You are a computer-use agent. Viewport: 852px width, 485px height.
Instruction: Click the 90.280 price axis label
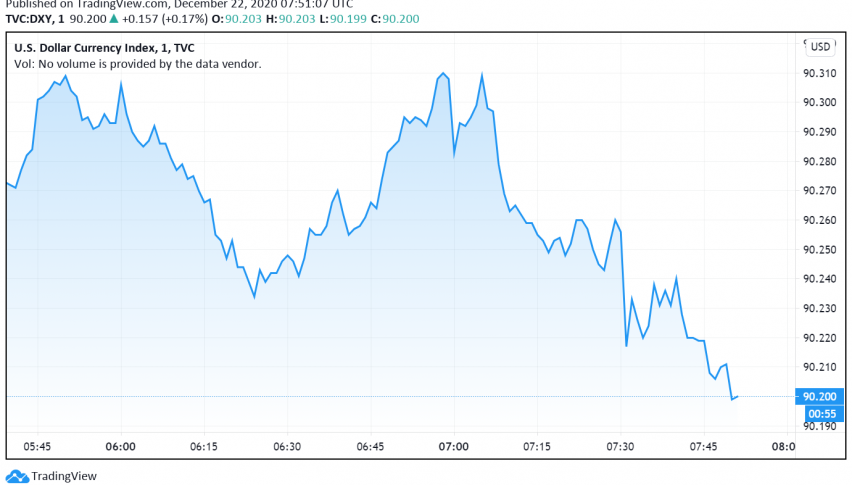pyautogui.click(x=819, y=161)
